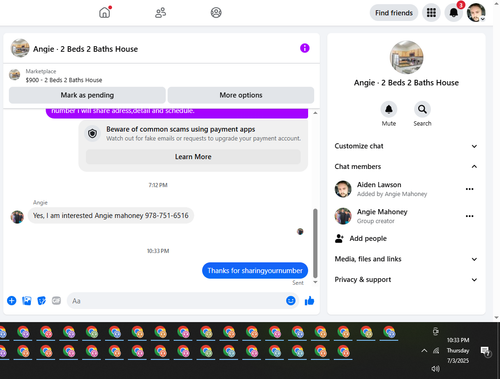Open the plus more actions icon
The image size is (500, 379).
[12, 301]
